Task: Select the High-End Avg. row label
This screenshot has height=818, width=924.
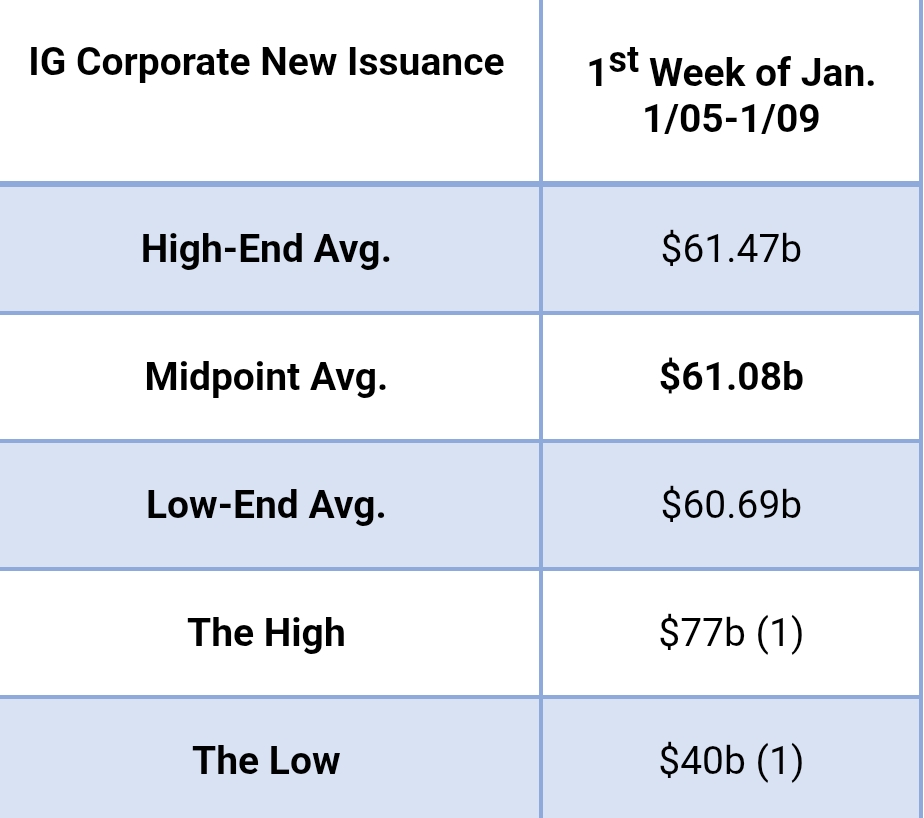Action: coord(266,248)
